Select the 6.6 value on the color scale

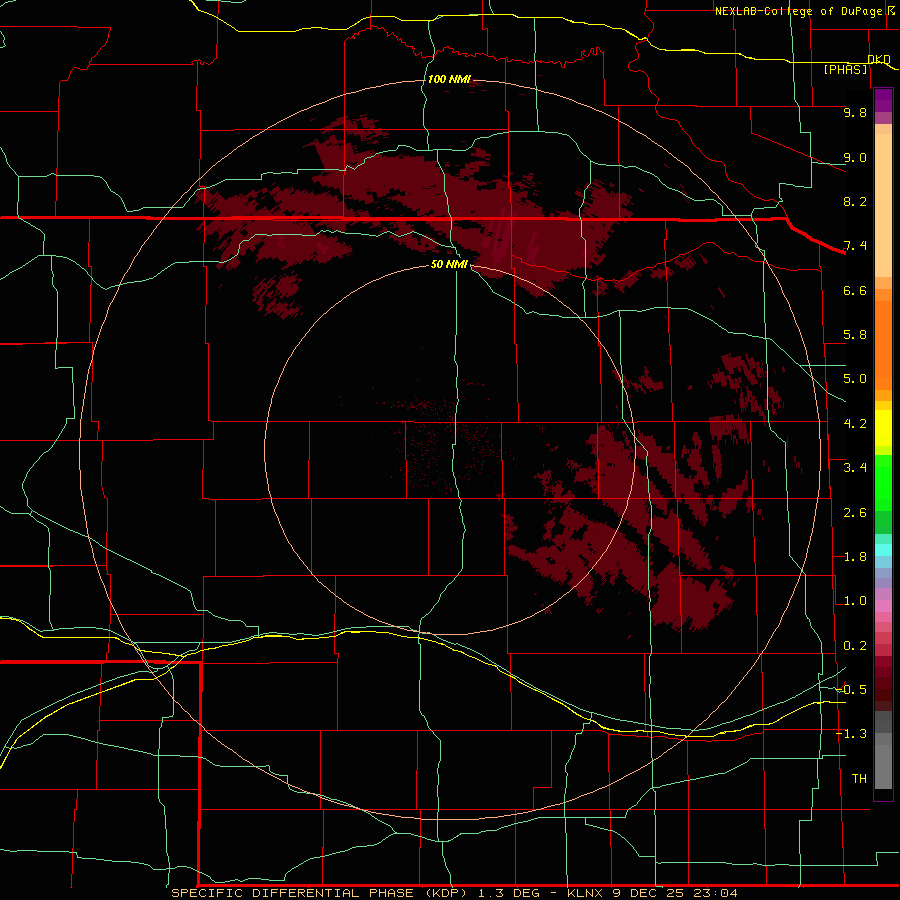(x=855, y=290)
